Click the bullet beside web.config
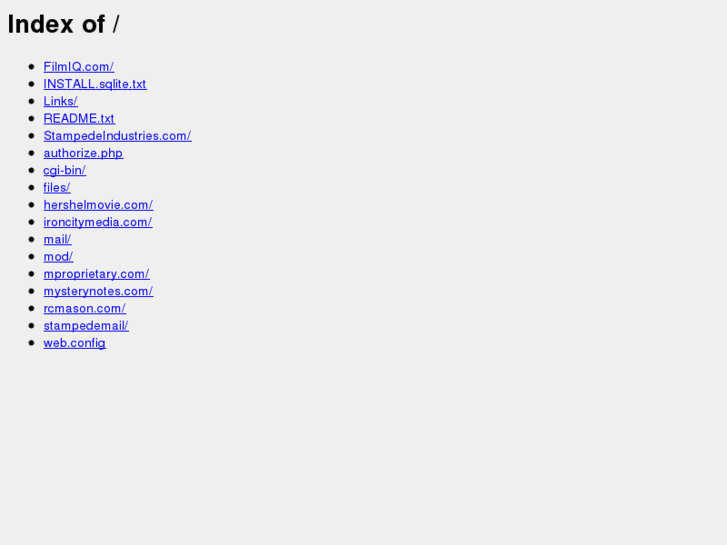The height and width of the screenshot is (545, 727). pos(32,343)
